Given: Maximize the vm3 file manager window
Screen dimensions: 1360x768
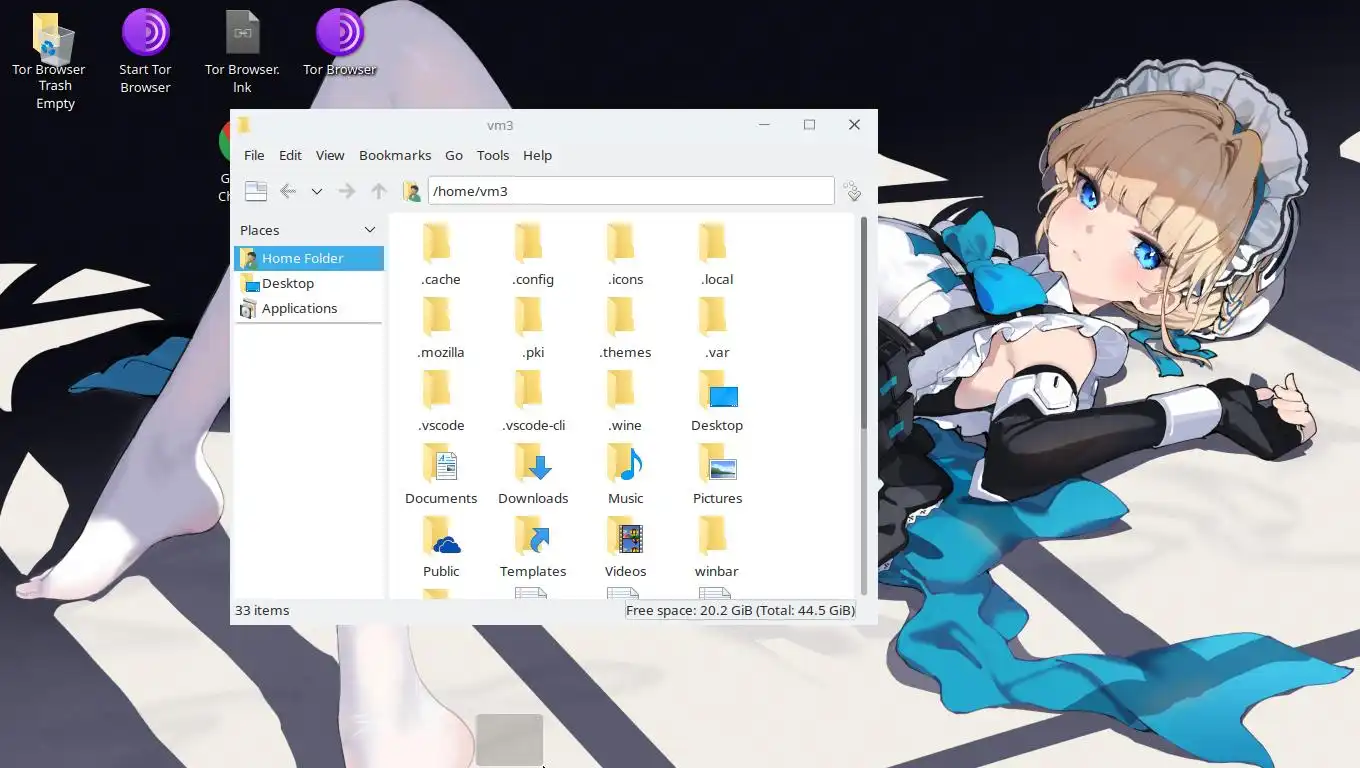Looking at the screenshot, I should 809,125.
